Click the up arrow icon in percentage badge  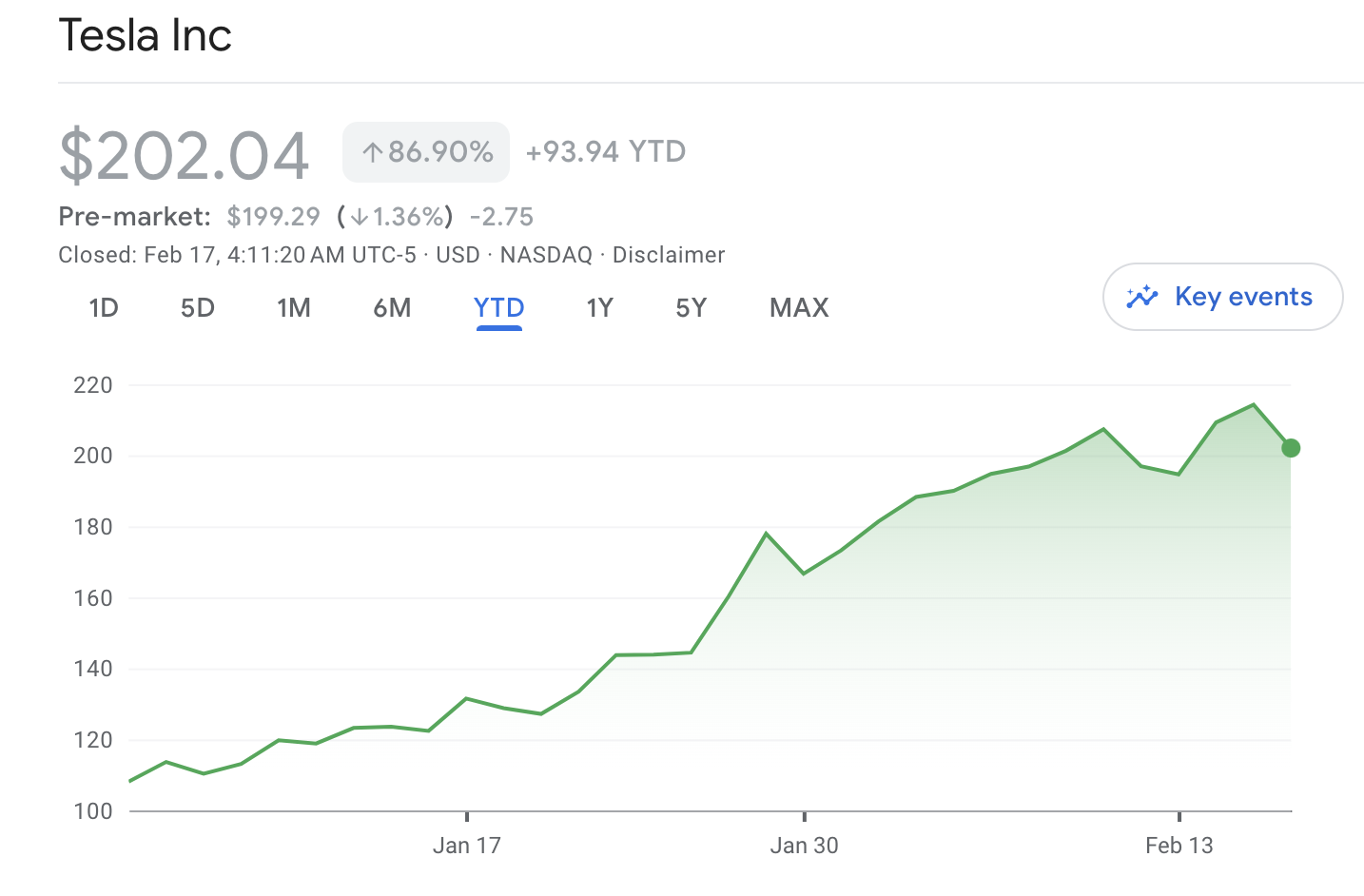tap(372, 152)
